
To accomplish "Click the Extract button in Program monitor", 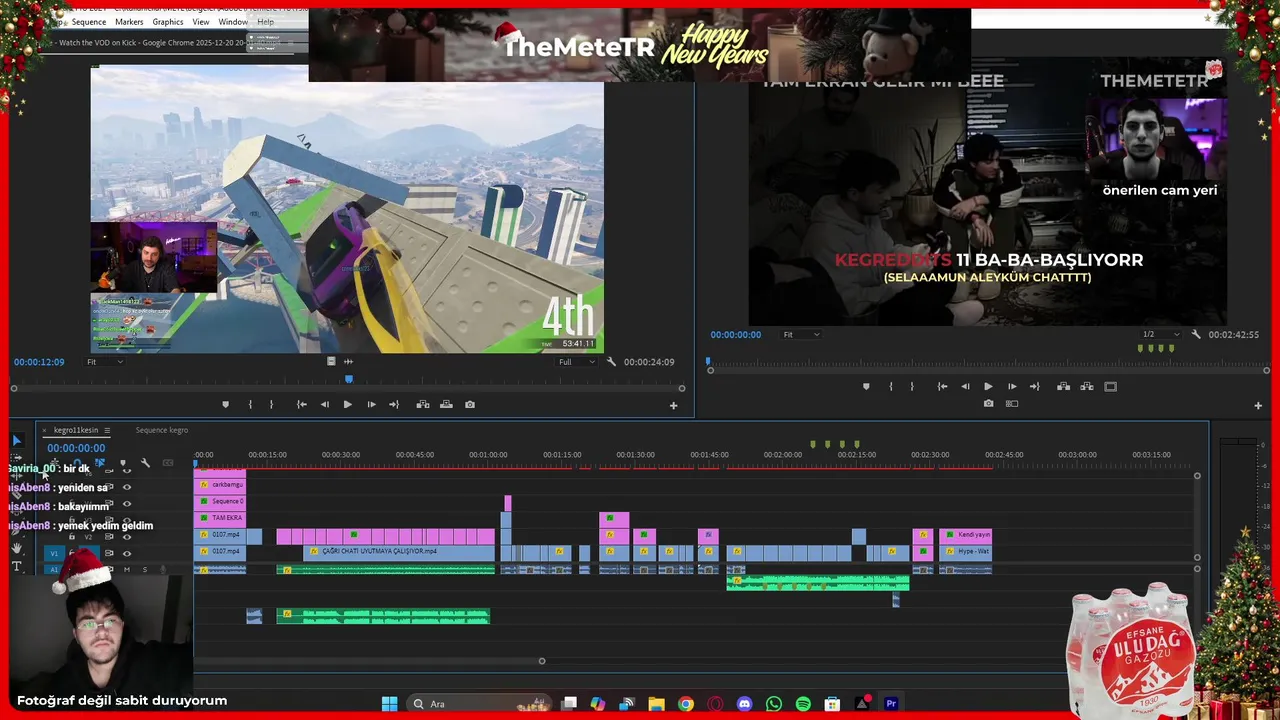I will click(x=1087, y=386).
